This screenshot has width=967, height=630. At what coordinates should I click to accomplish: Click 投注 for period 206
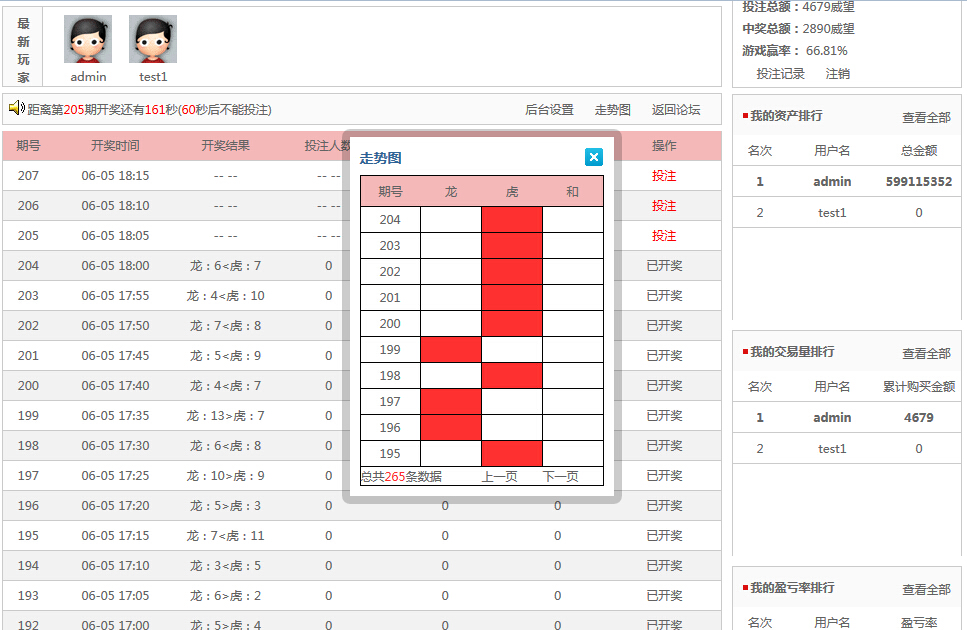tap(664, 206)
